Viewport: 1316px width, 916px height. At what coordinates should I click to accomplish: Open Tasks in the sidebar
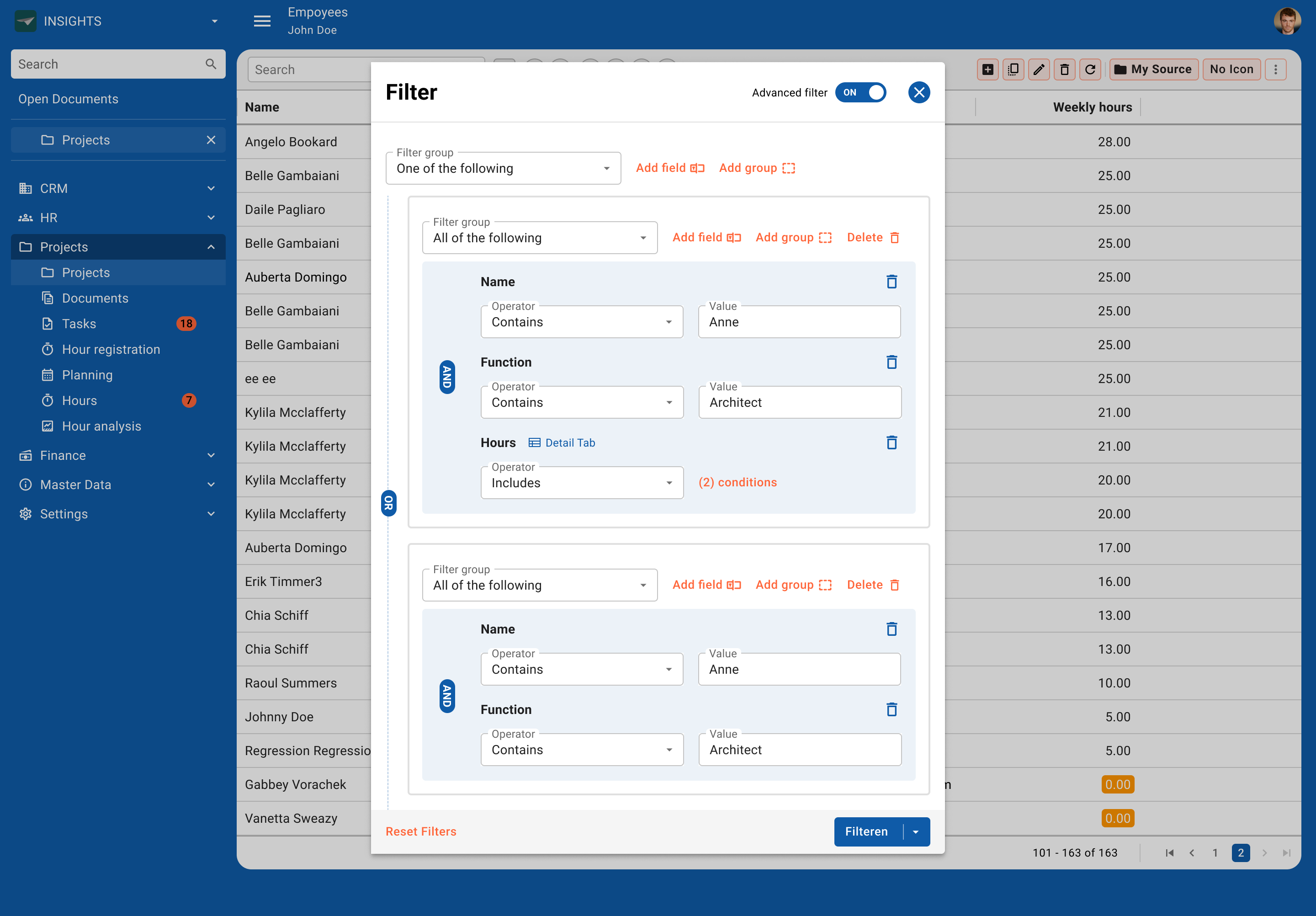118,324
